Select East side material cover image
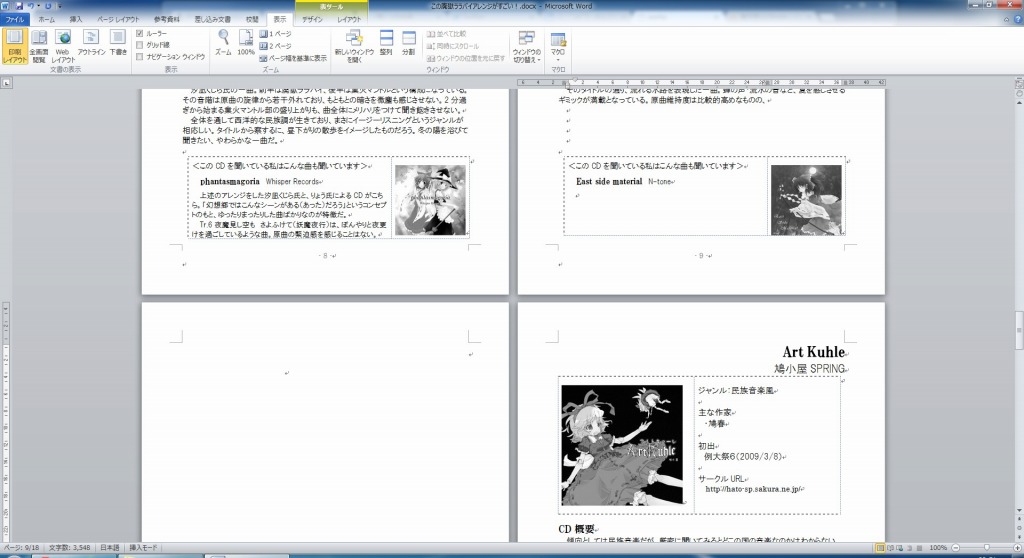The height and width of the screenshot is (558, 1024). 806,200
